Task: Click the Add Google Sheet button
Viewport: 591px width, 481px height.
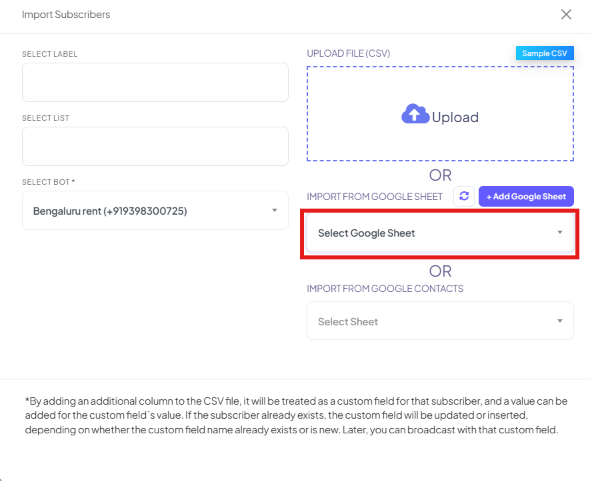Action: pos(526,196)
